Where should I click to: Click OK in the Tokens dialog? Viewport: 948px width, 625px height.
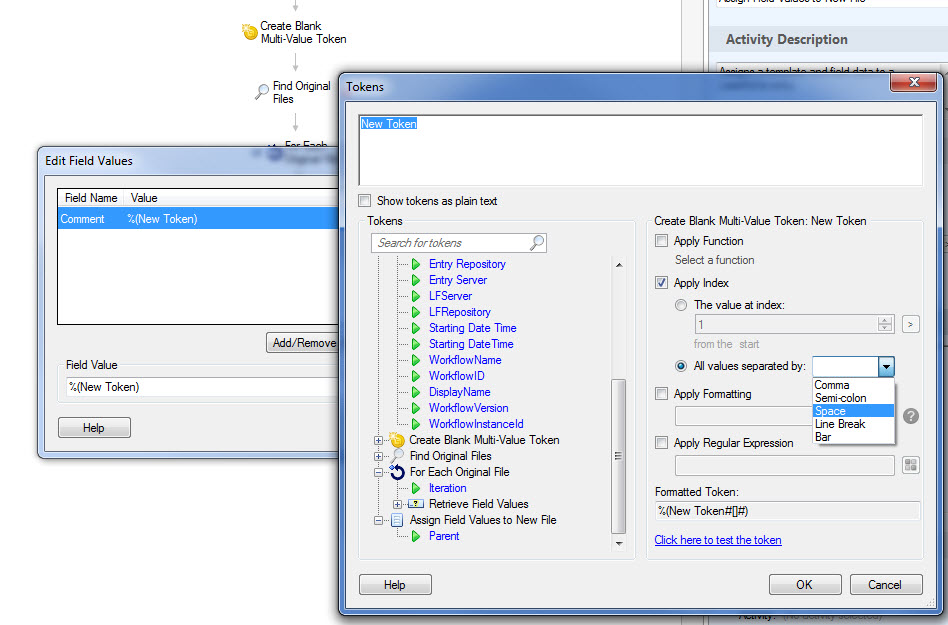point(804,585)
